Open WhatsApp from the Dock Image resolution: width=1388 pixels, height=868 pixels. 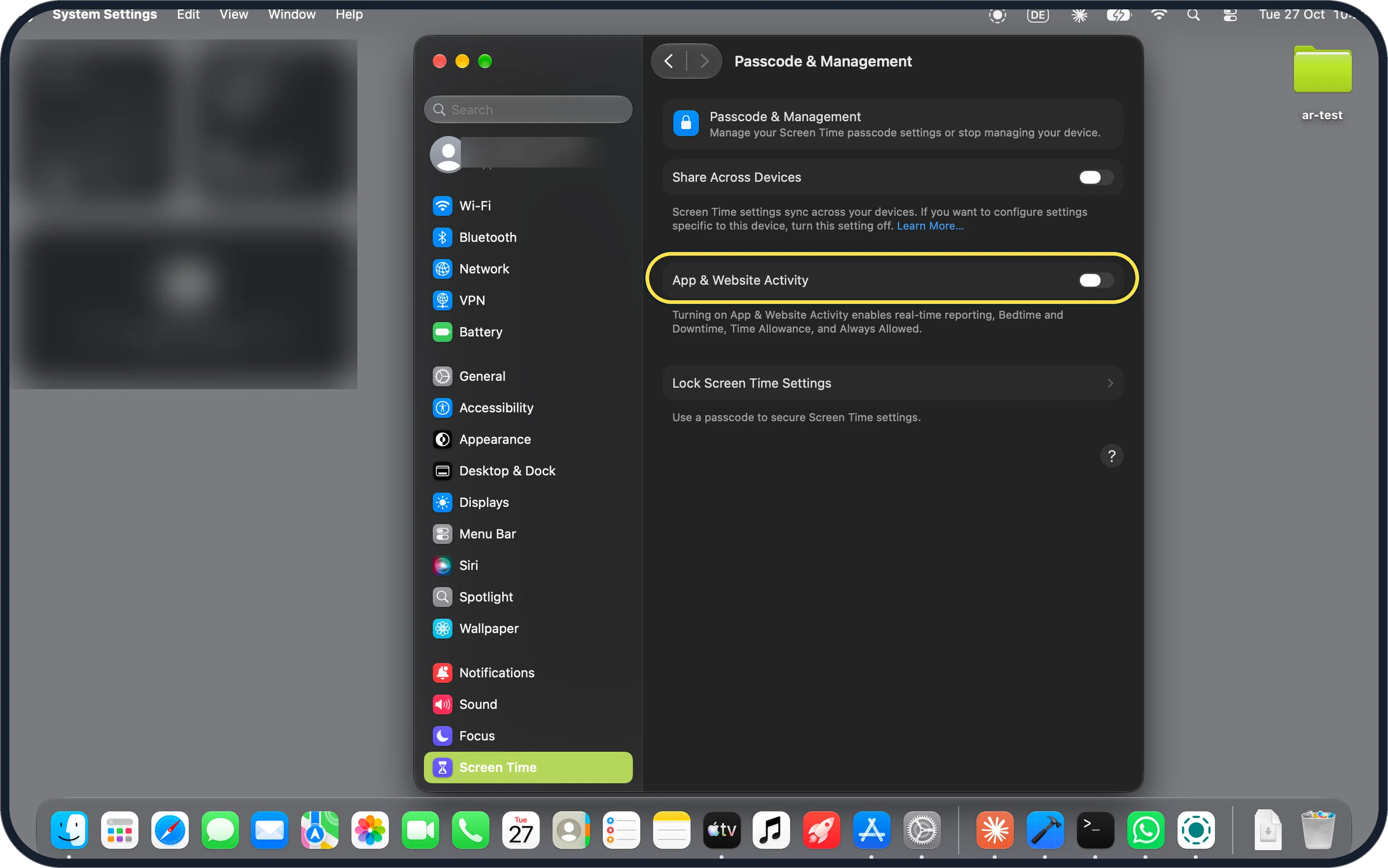click(x=1145, y=830)
